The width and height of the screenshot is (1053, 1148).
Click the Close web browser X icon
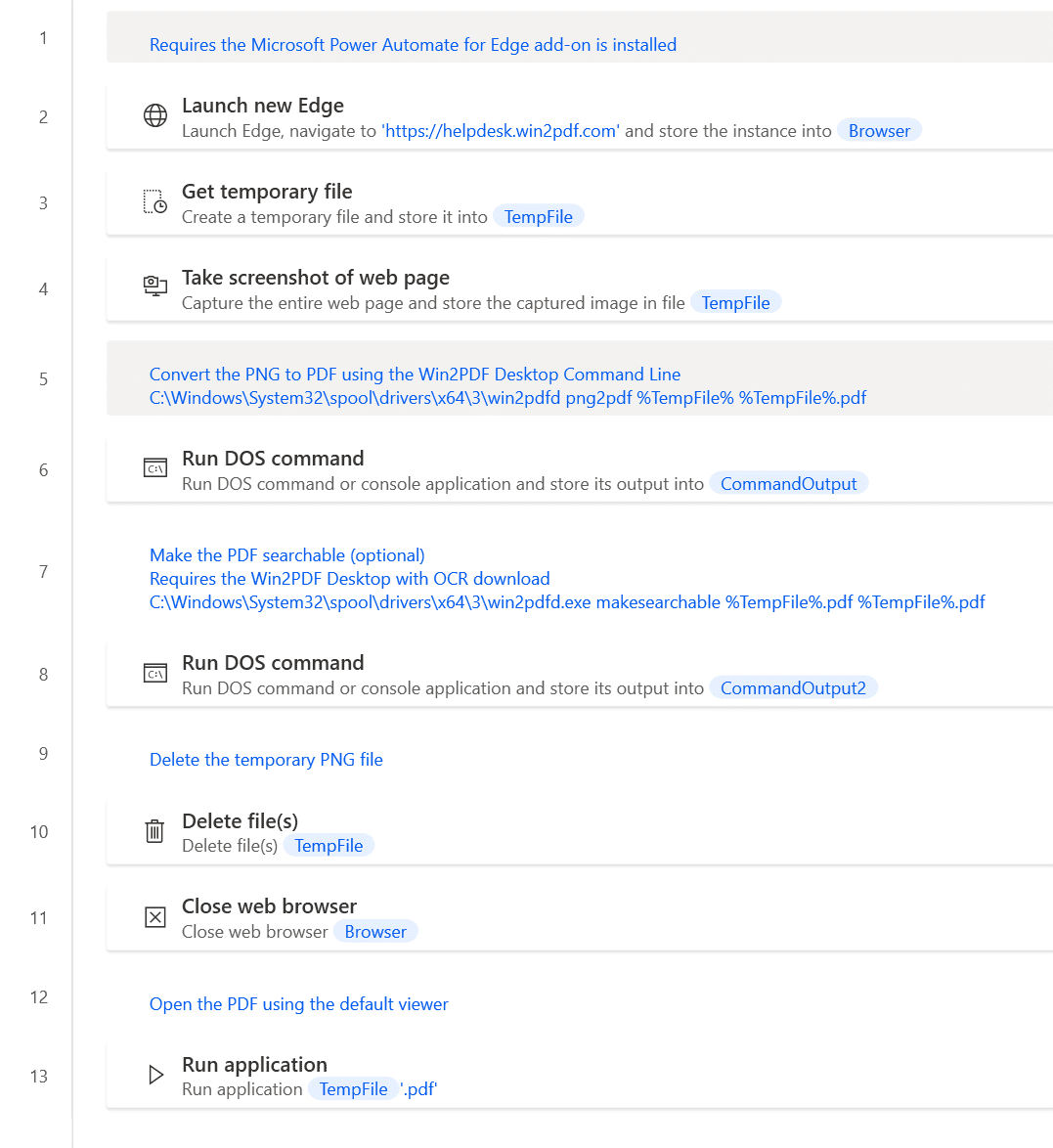click(x=155, y=916)
